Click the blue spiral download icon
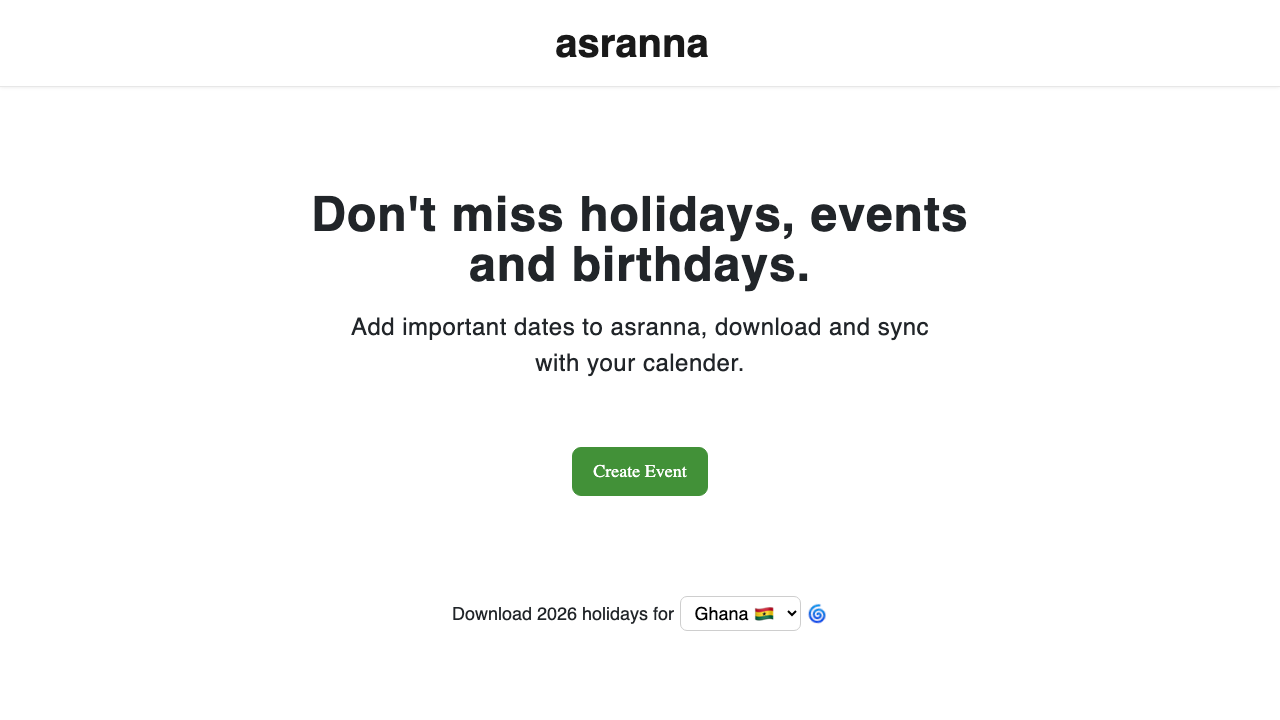Viewport: 1280px width, 720px height. tap(817, 614)
